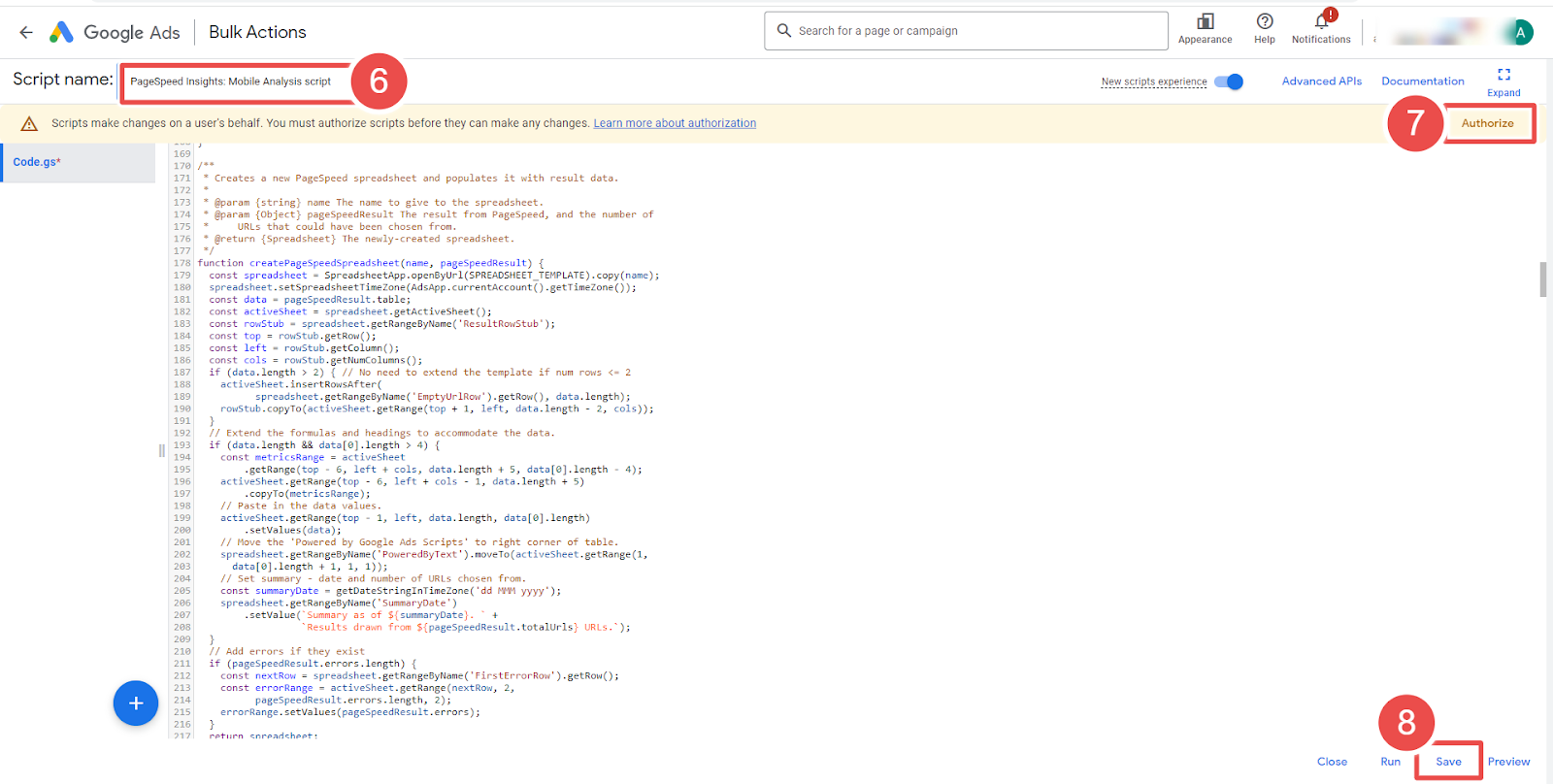
Task: Click the blue plus add file button
Action: (136, 703)
